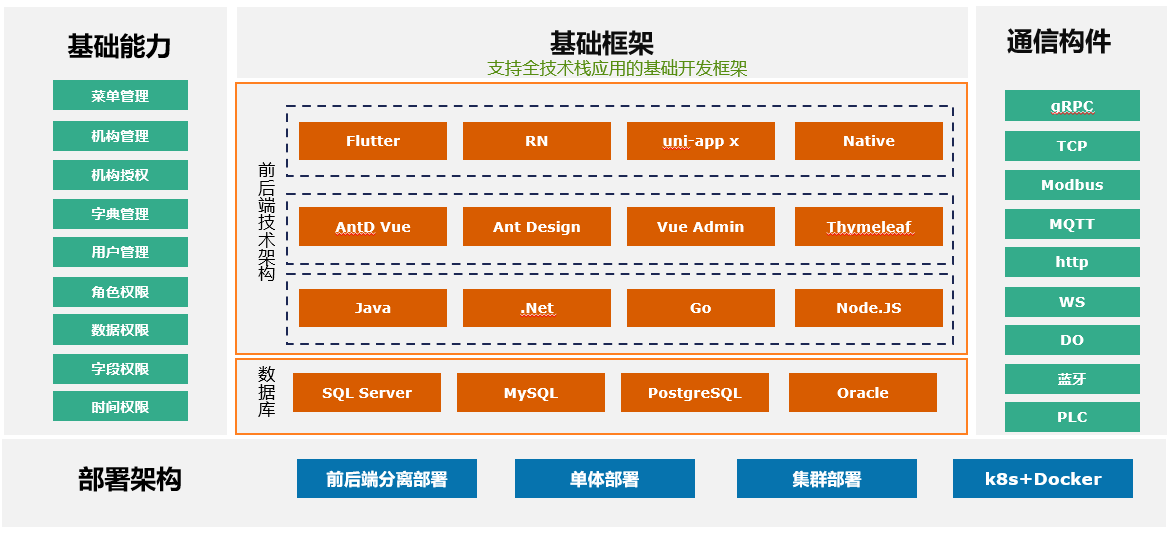
Task: Click the 集群部署 deployment option
Action: [x=826, y=479]
